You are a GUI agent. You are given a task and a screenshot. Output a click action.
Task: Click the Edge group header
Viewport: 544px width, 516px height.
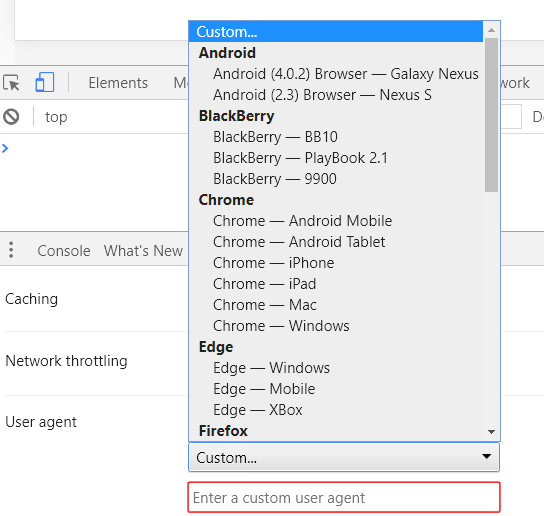coord(216,347)
